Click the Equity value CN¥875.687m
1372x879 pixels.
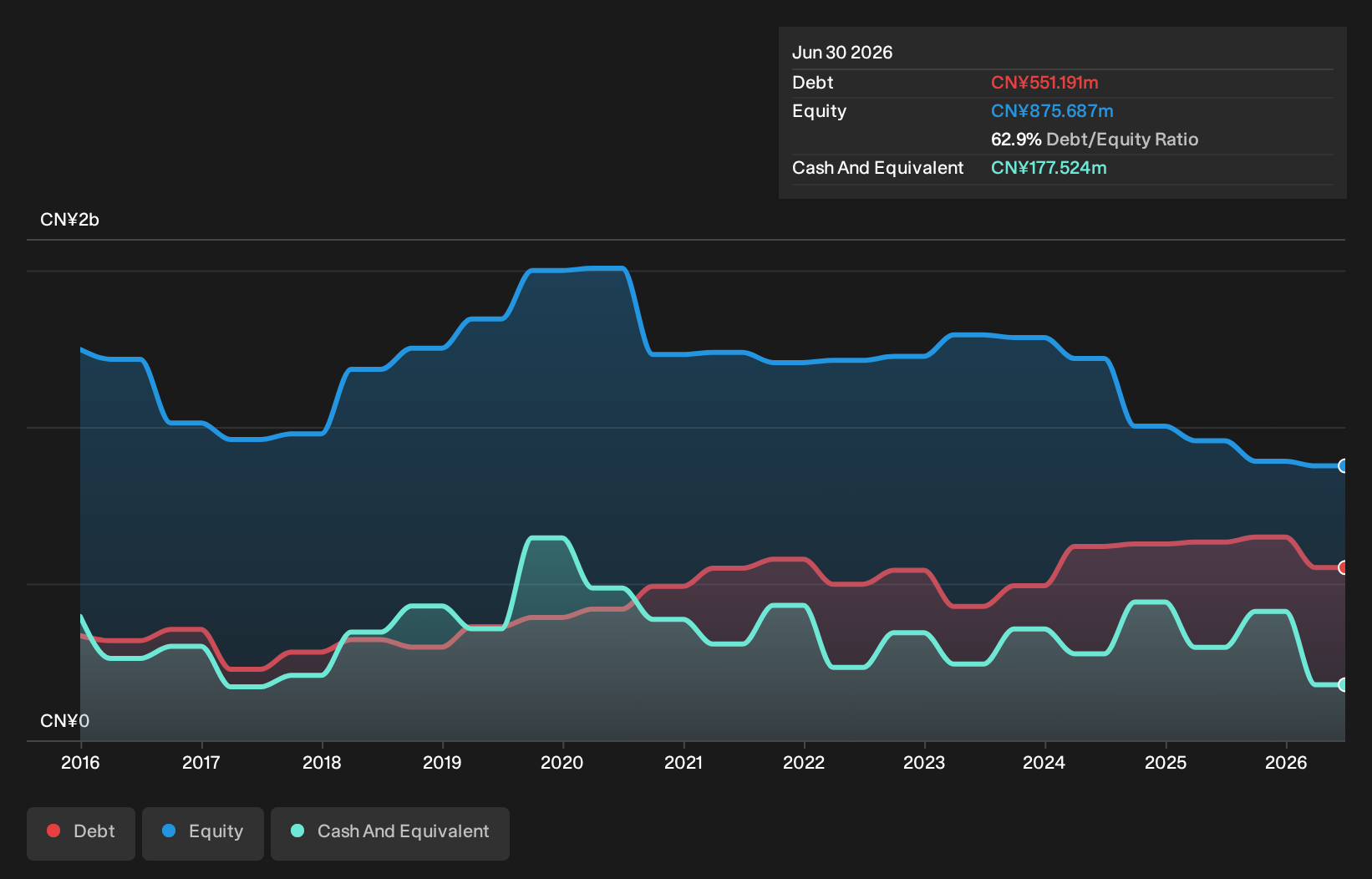click(x=1052, y=111)
